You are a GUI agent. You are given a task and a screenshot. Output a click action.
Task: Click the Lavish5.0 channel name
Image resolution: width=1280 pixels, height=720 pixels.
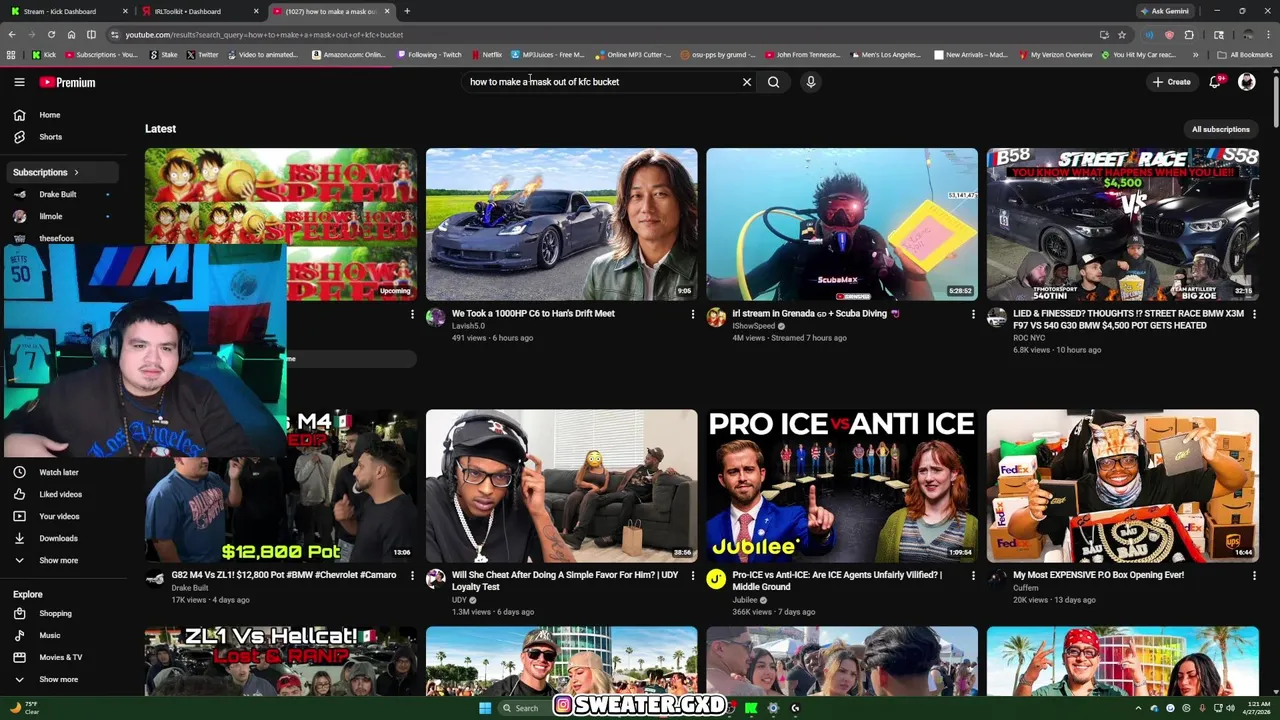pyautogui.click(x=468, y=326)
